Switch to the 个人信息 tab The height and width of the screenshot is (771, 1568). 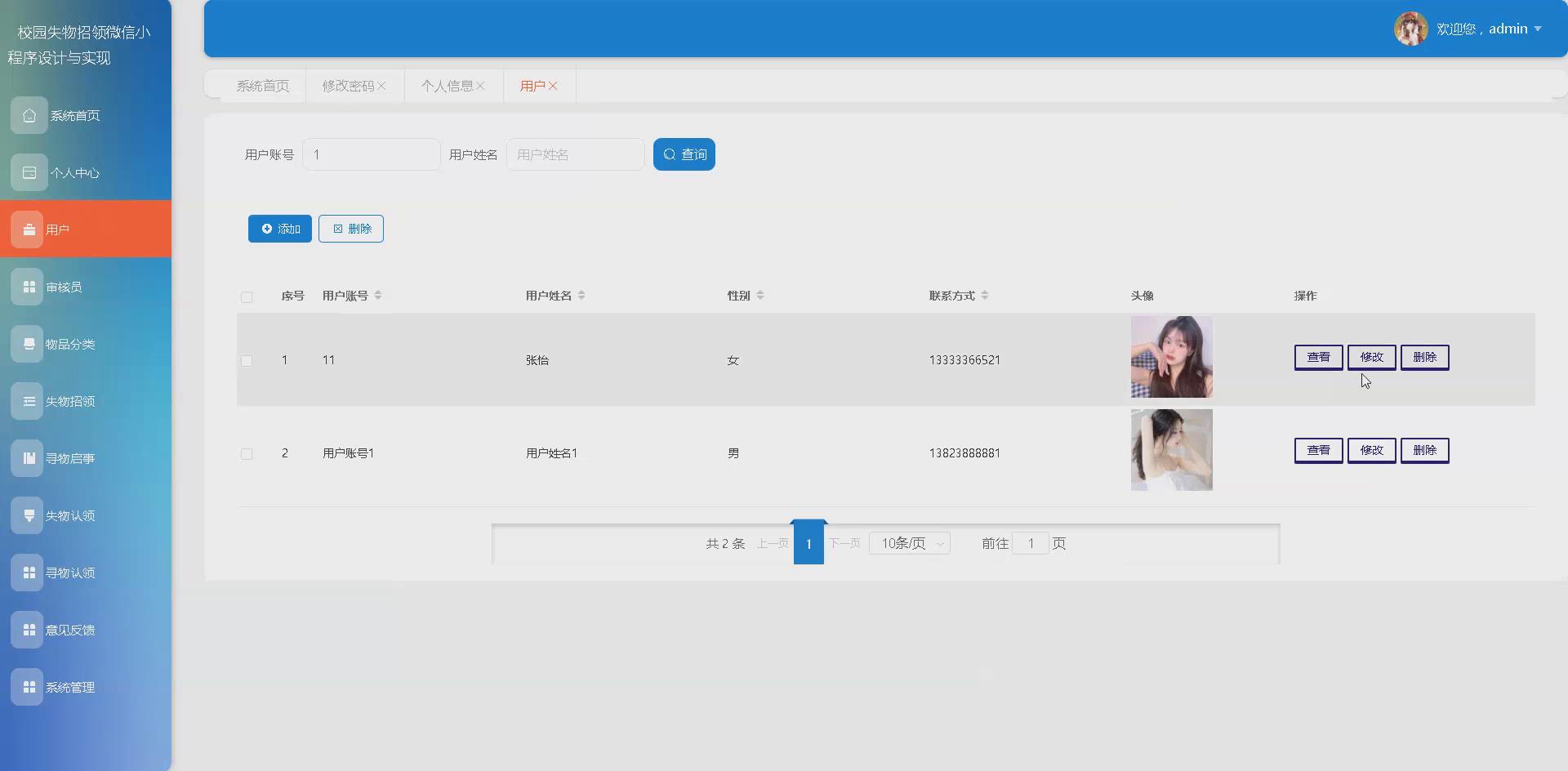pos(448,85)
